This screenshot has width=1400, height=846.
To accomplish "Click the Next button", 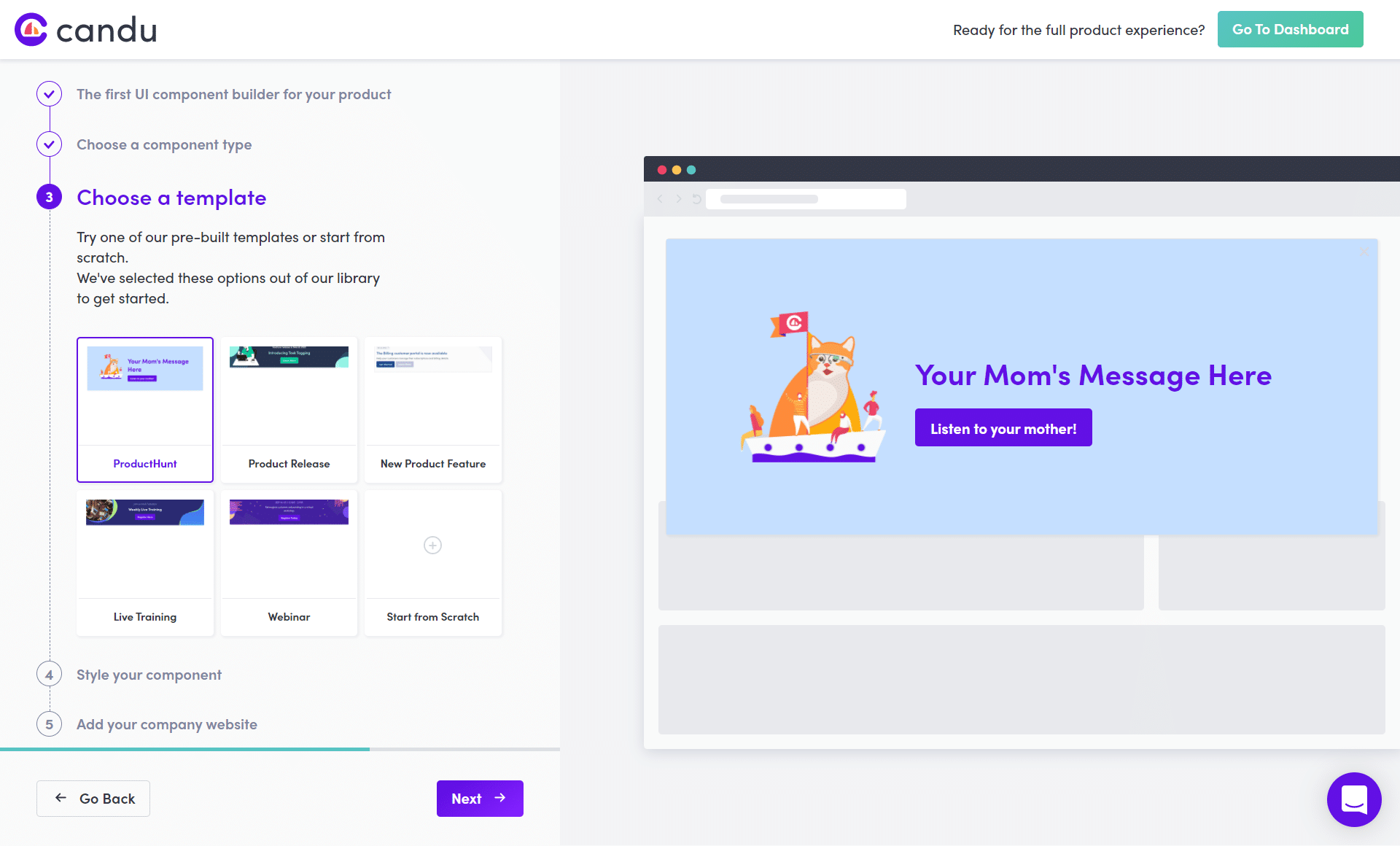I will [x=480, y=798].
